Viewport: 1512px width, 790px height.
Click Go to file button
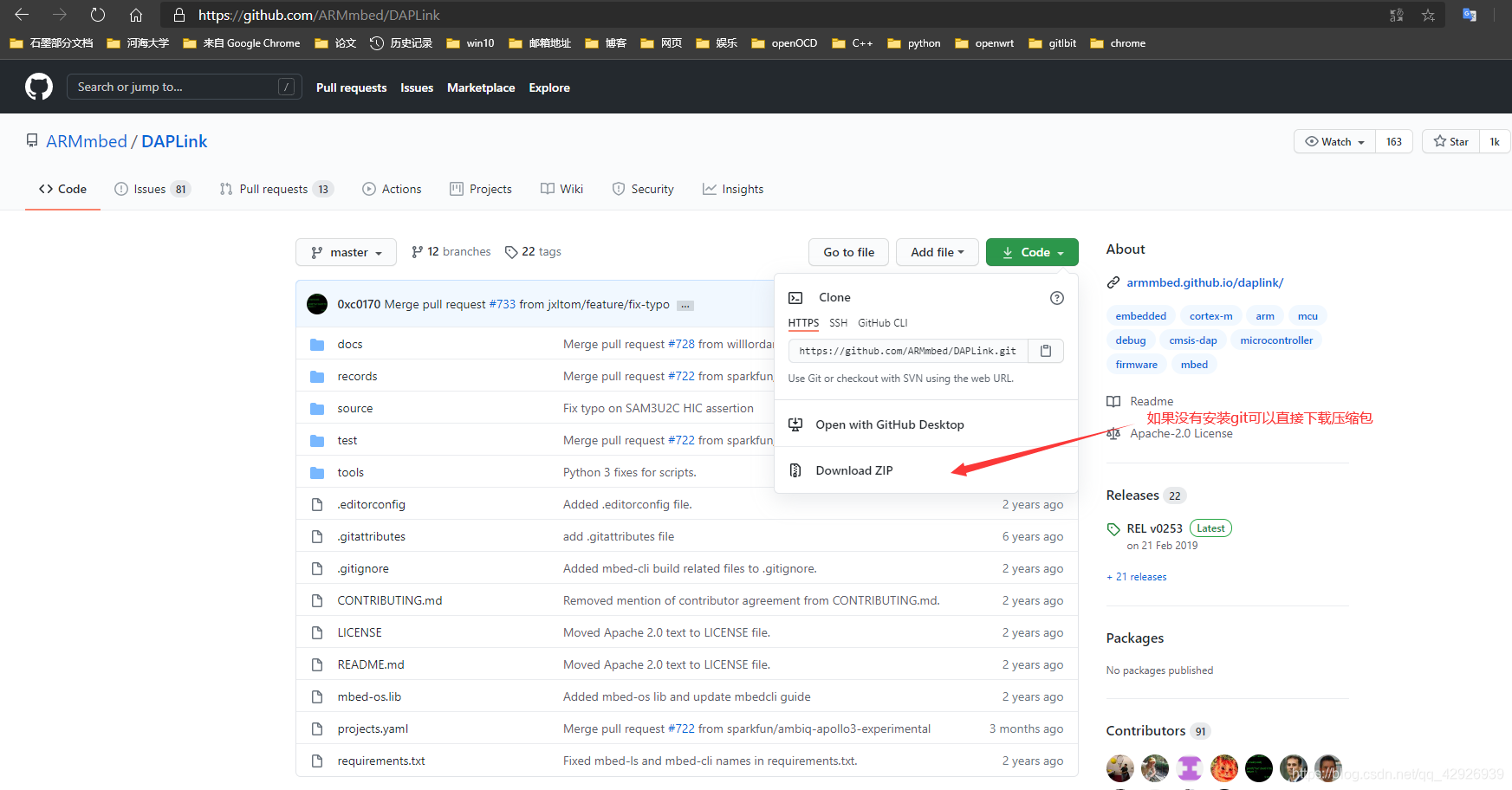[x=849, y=252]
